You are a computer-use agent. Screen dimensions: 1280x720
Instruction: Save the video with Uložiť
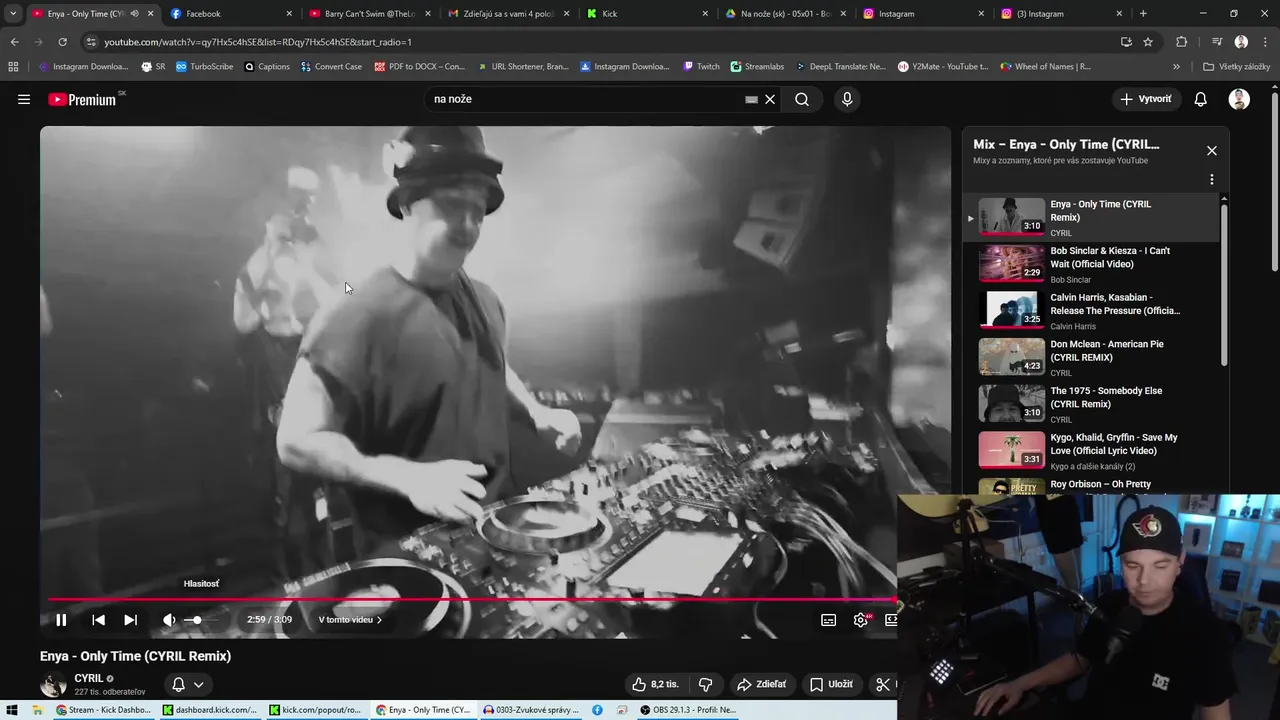click(831, 684)
